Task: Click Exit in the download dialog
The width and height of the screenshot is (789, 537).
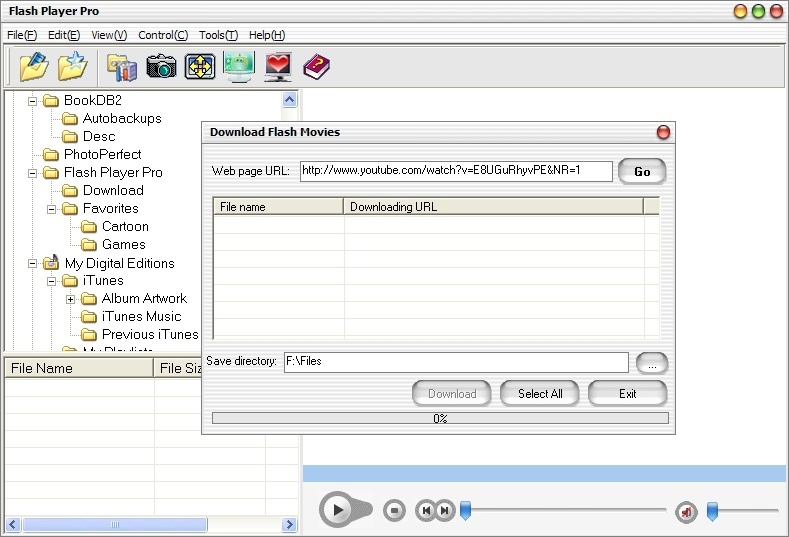Action: 627,394
